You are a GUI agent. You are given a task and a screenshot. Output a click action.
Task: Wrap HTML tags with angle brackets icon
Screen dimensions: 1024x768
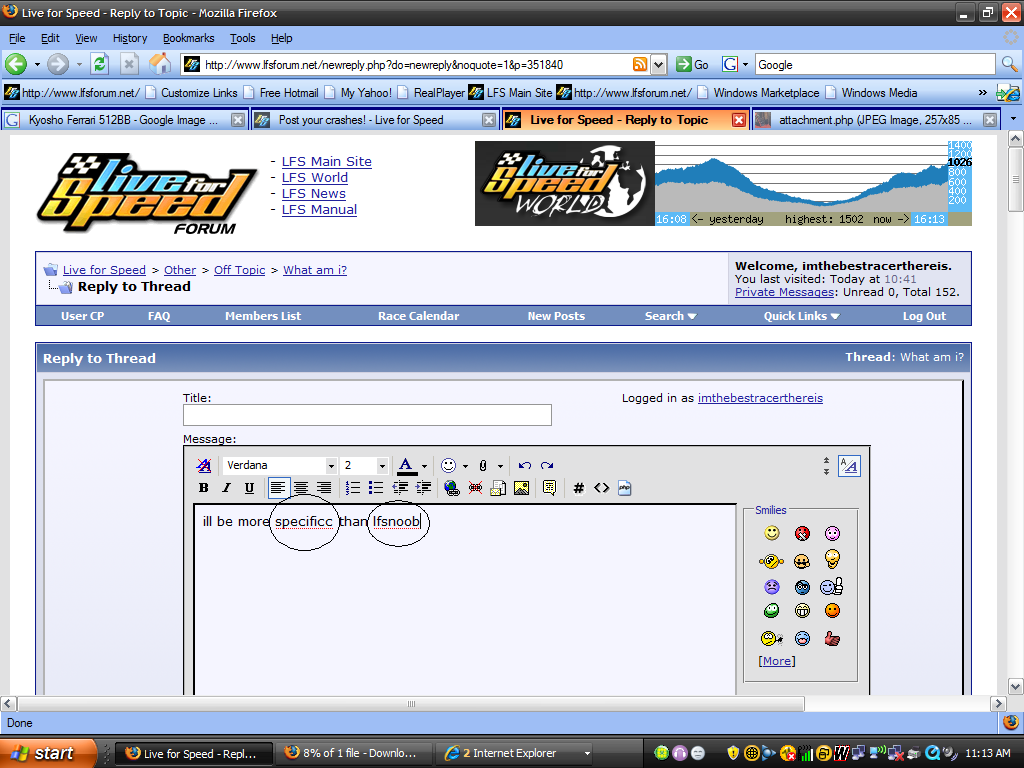601,488
